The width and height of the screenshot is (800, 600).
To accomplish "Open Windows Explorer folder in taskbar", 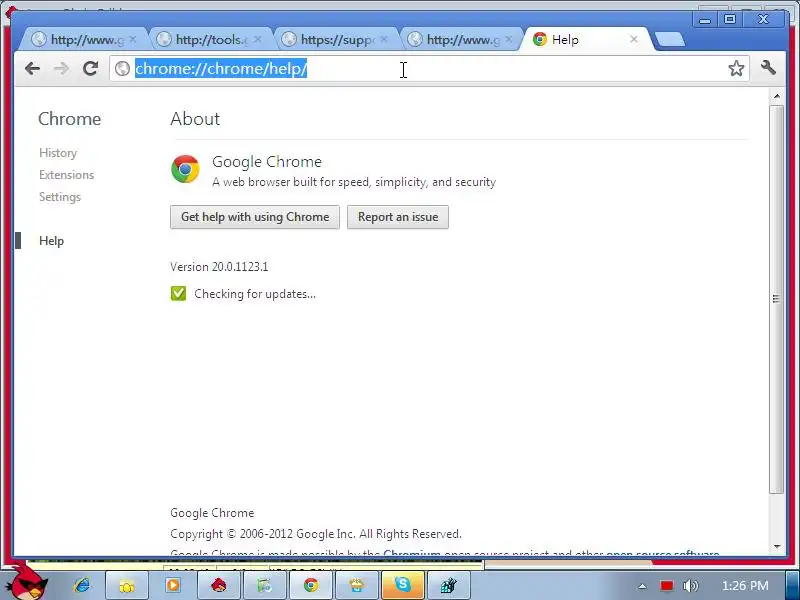I will 127,585.
